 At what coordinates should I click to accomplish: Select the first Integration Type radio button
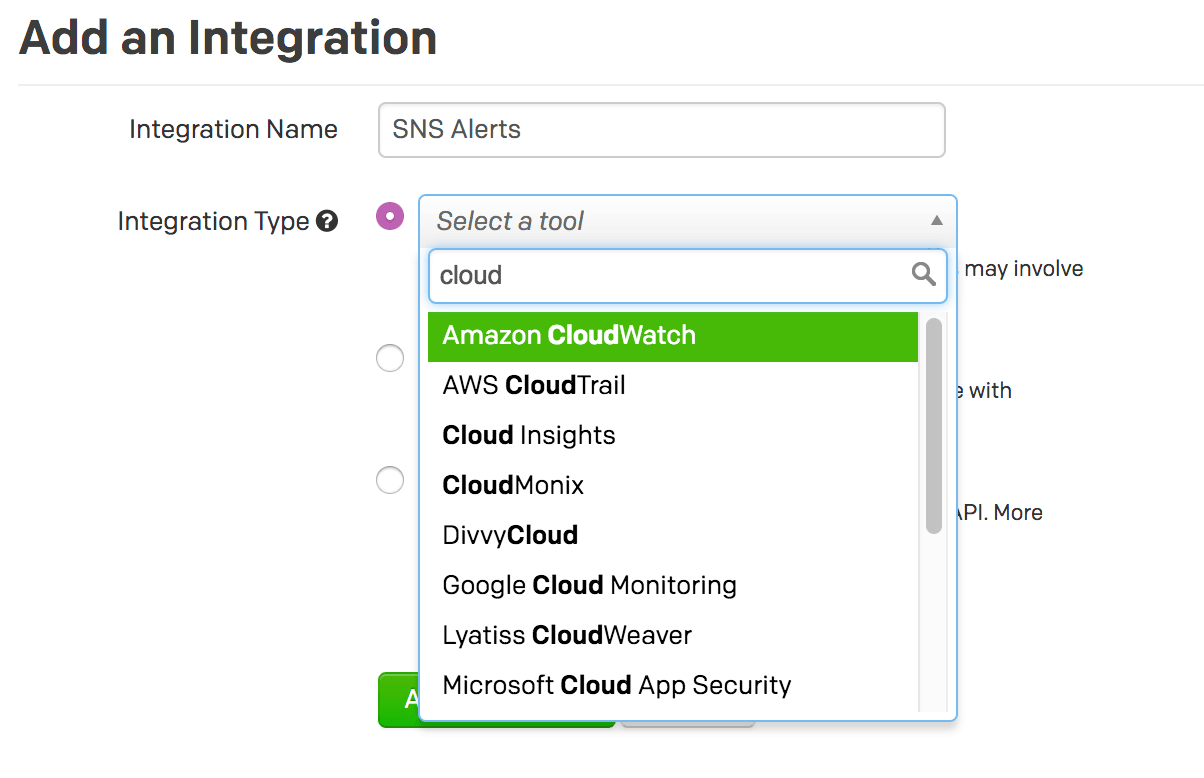(390, 216)
